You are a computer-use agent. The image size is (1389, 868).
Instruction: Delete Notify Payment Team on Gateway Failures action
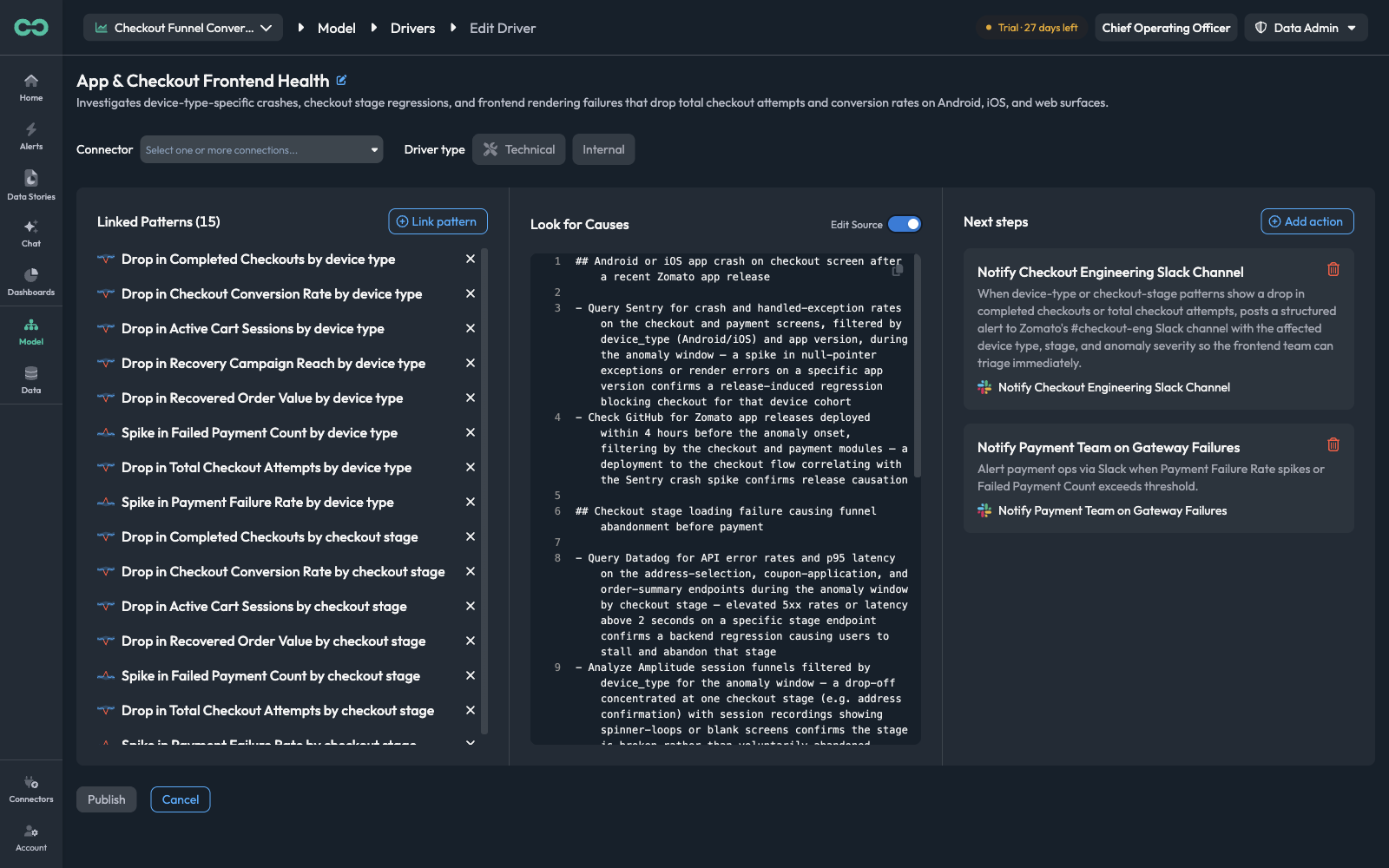(1333, 444)
